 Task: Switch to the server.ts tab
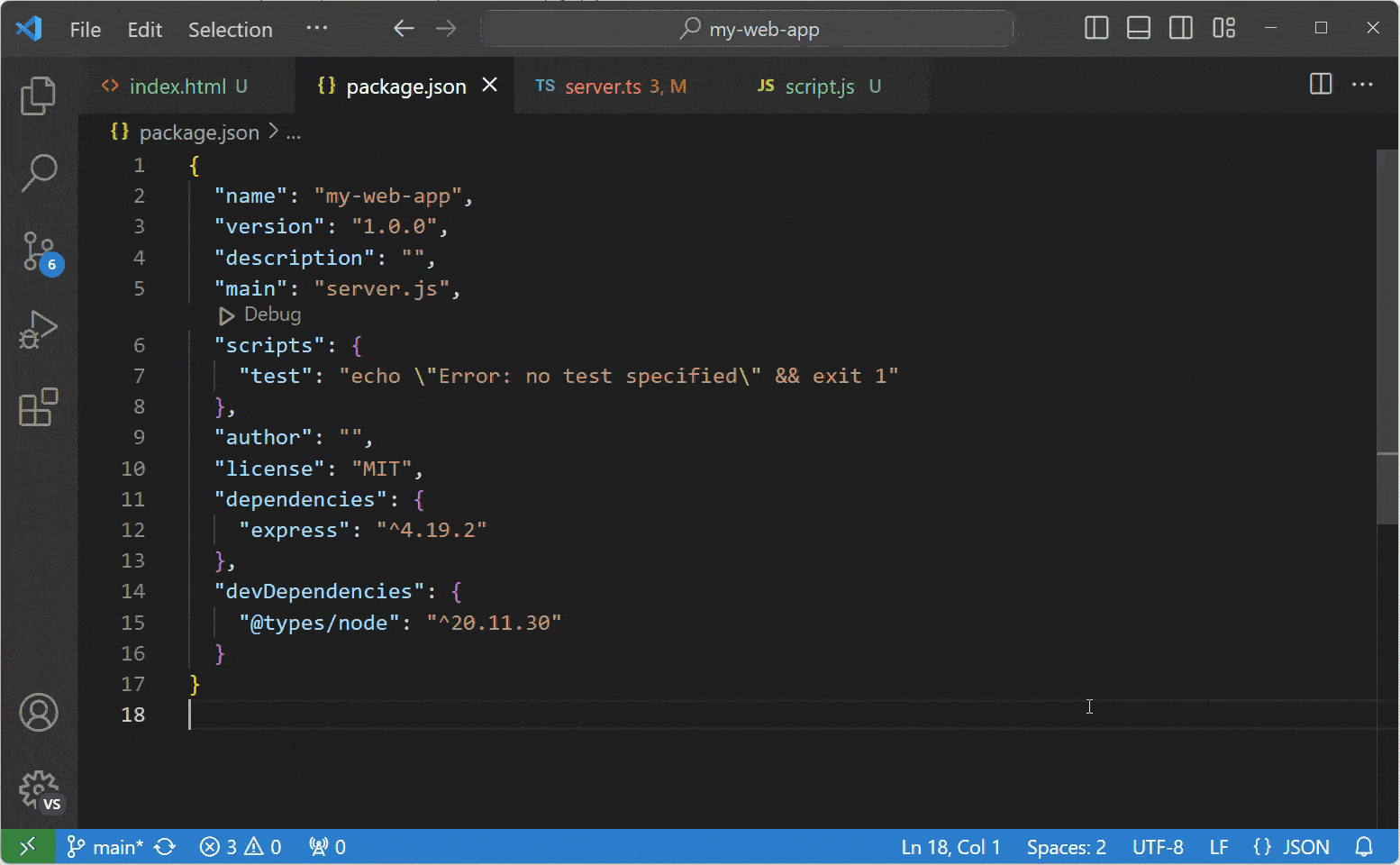coord(602,86)
